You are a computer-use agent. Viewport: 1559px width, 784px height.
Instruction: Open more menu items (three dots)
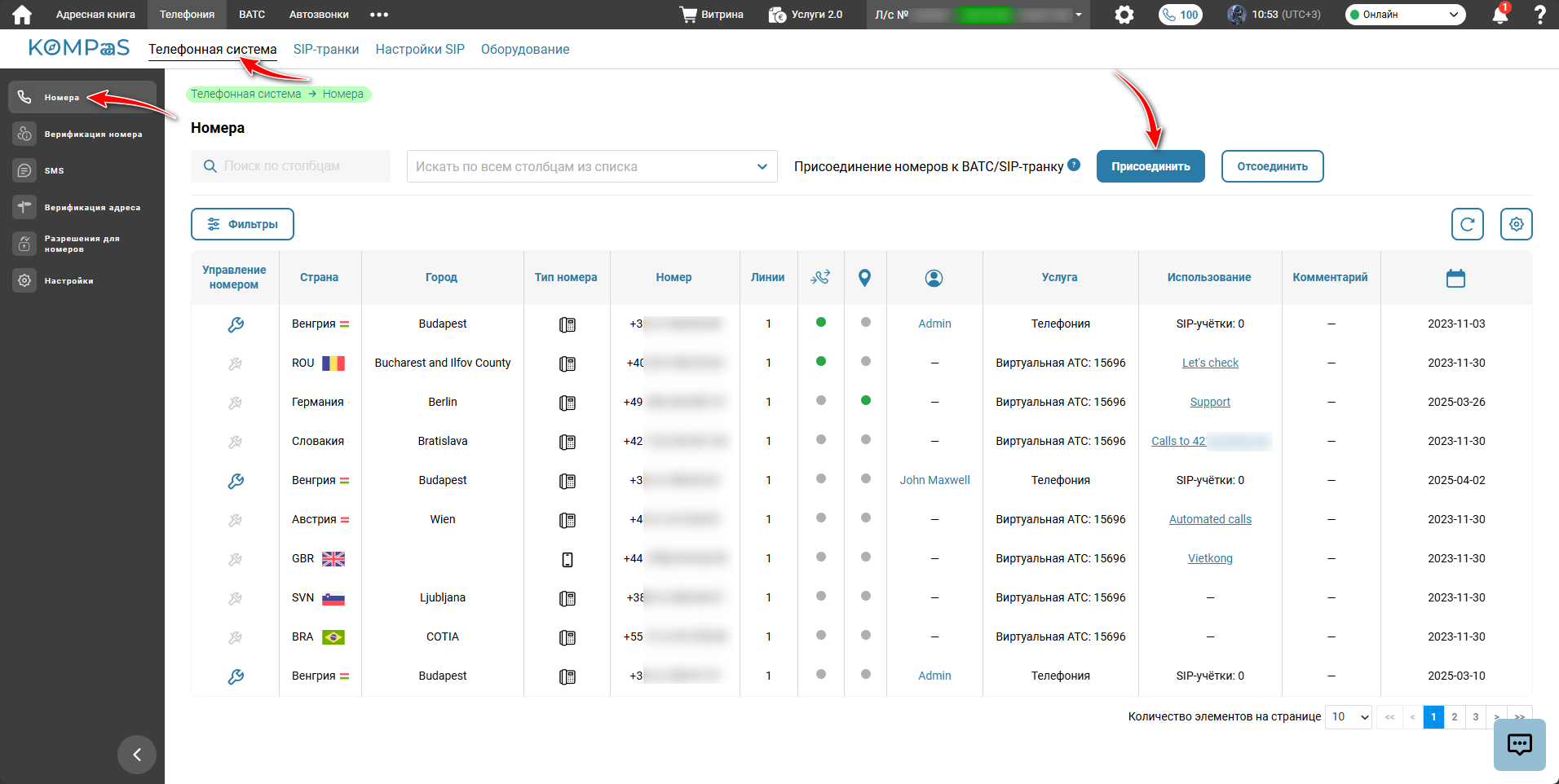click(379, 15)
